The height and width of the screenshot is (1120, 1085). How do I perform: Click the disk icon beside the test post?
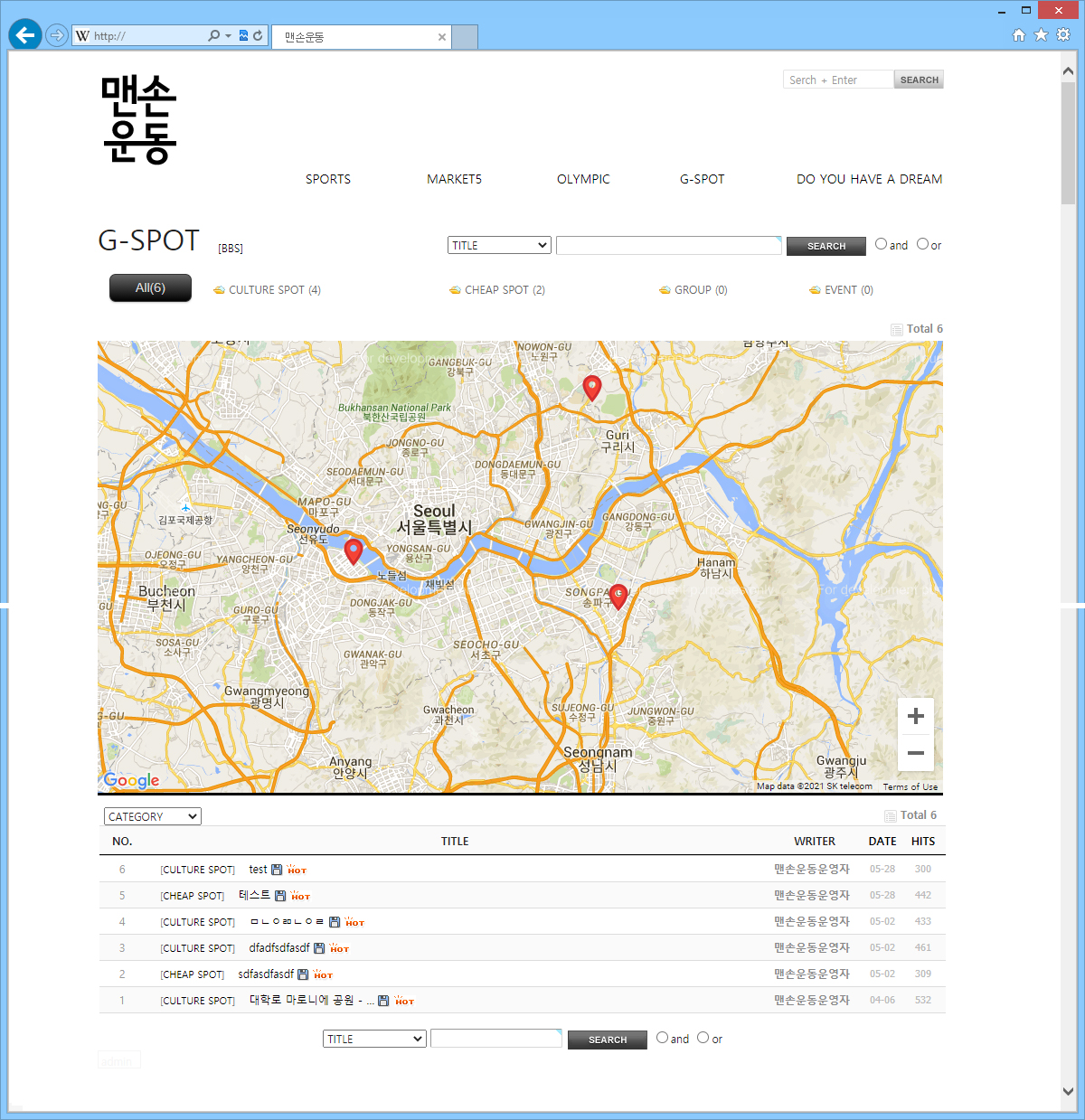click(x=277, y=870)
